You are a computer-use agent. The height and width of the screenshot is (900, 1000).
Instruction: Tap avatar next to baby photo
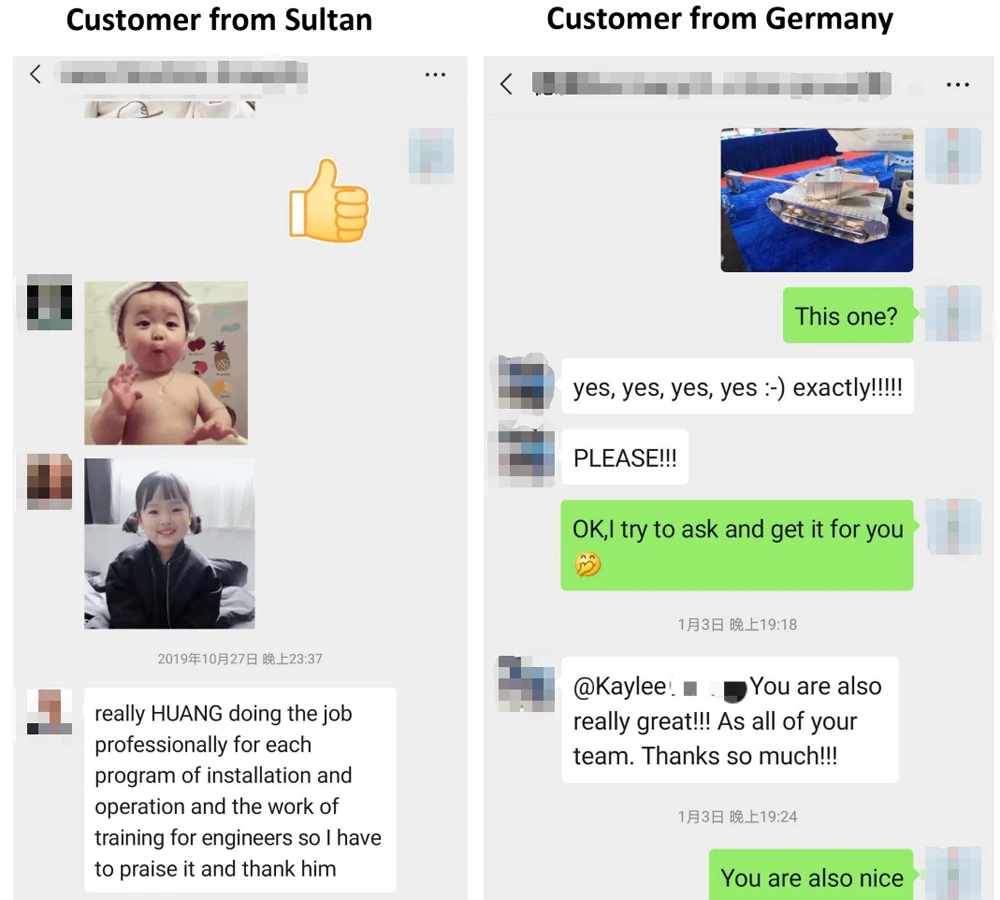pos(49,302)
